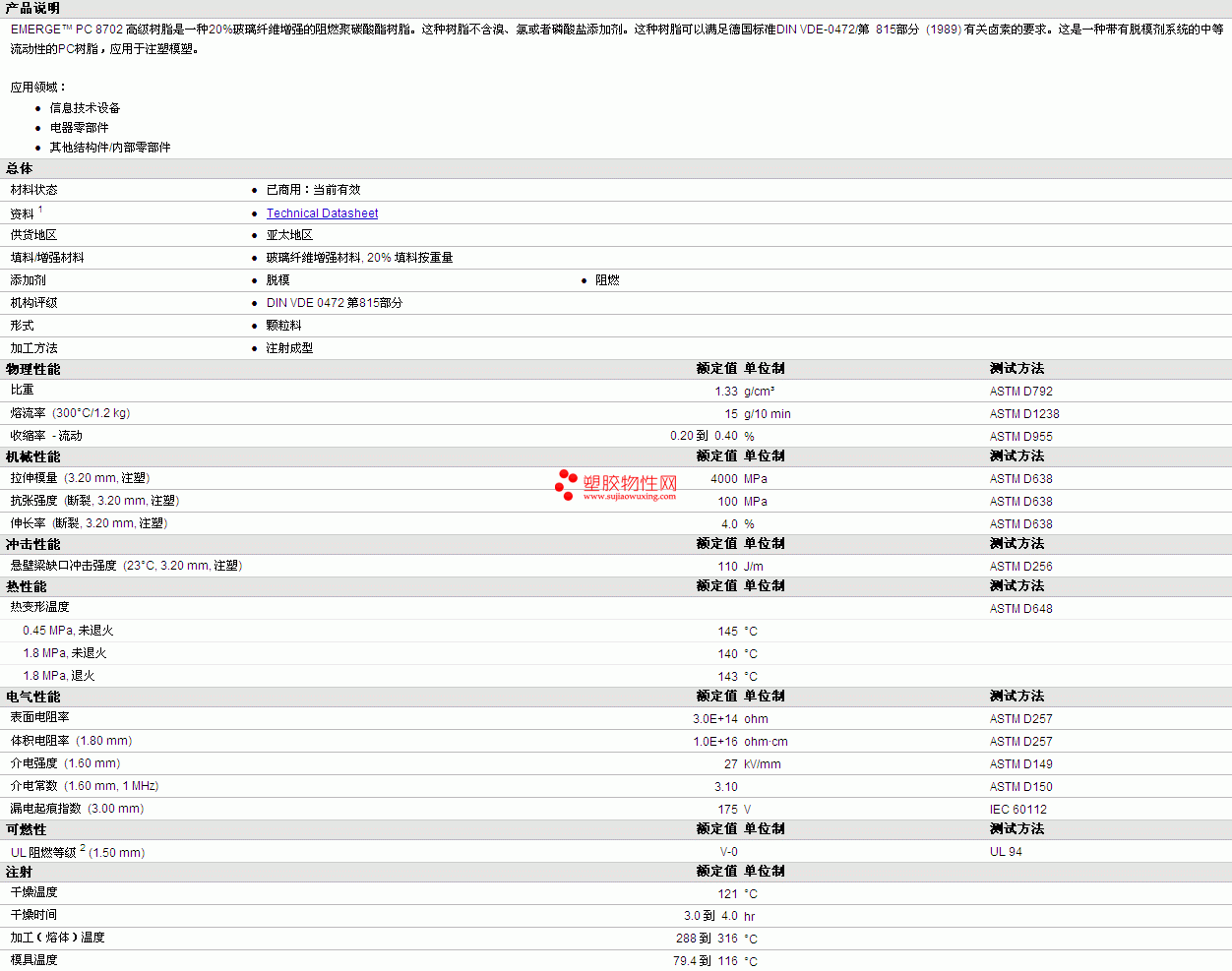Click the 可燃性 section header
Image resolution: width=1232 pixels, height=971 pixels.
(27, 829)
